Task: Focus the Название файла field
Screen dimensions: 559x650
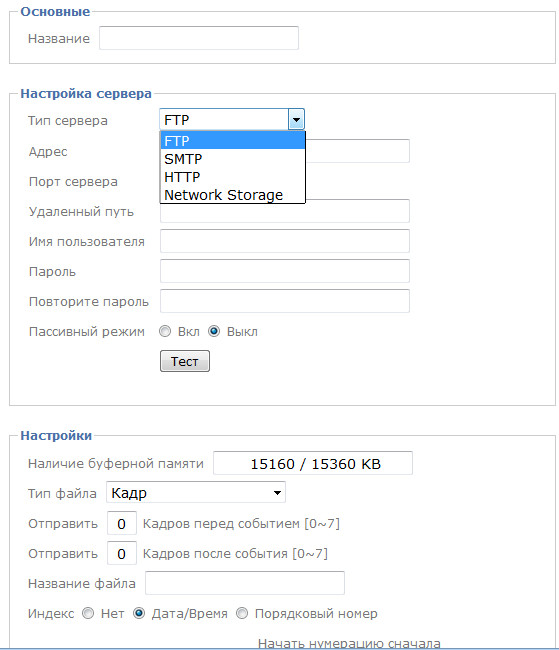Action: click(245, 583)
